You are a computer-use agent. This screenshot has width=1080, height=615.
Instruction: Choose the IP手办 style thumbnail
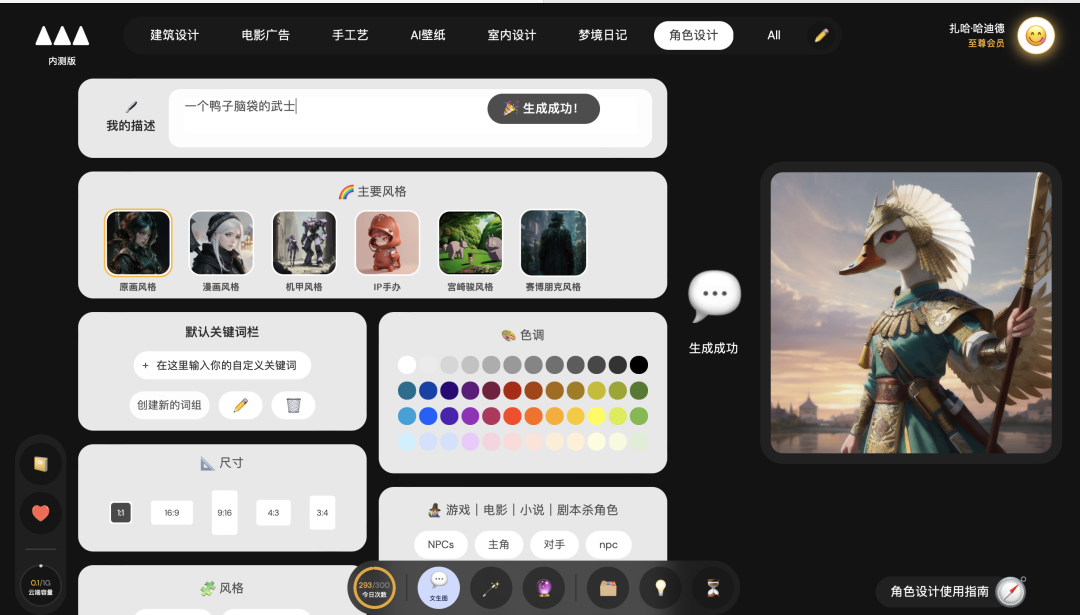(387, 243)
